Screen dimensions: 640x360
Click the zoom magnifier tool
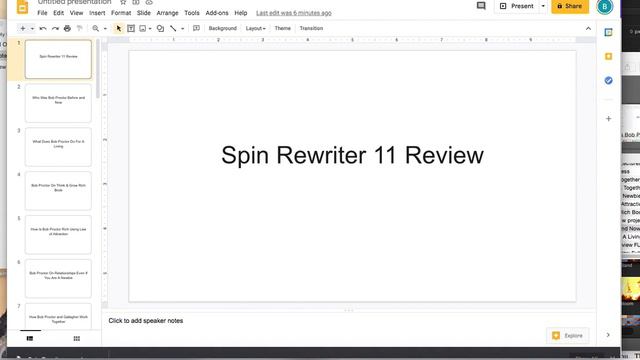(x=96, y=29)
